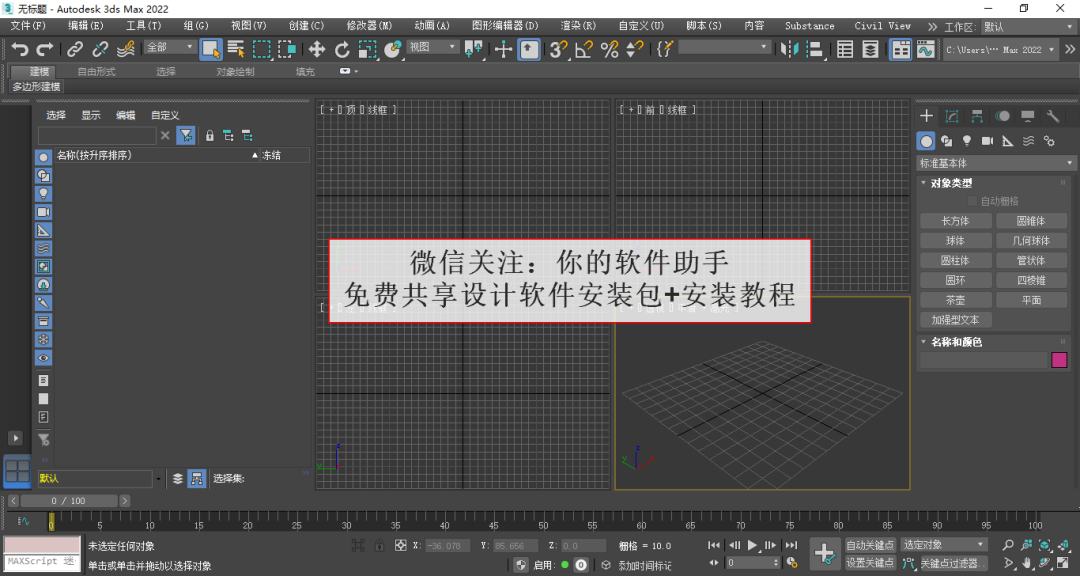Open the 文件(F) menu
The image size is (1080, 576).
pos(28,25)
